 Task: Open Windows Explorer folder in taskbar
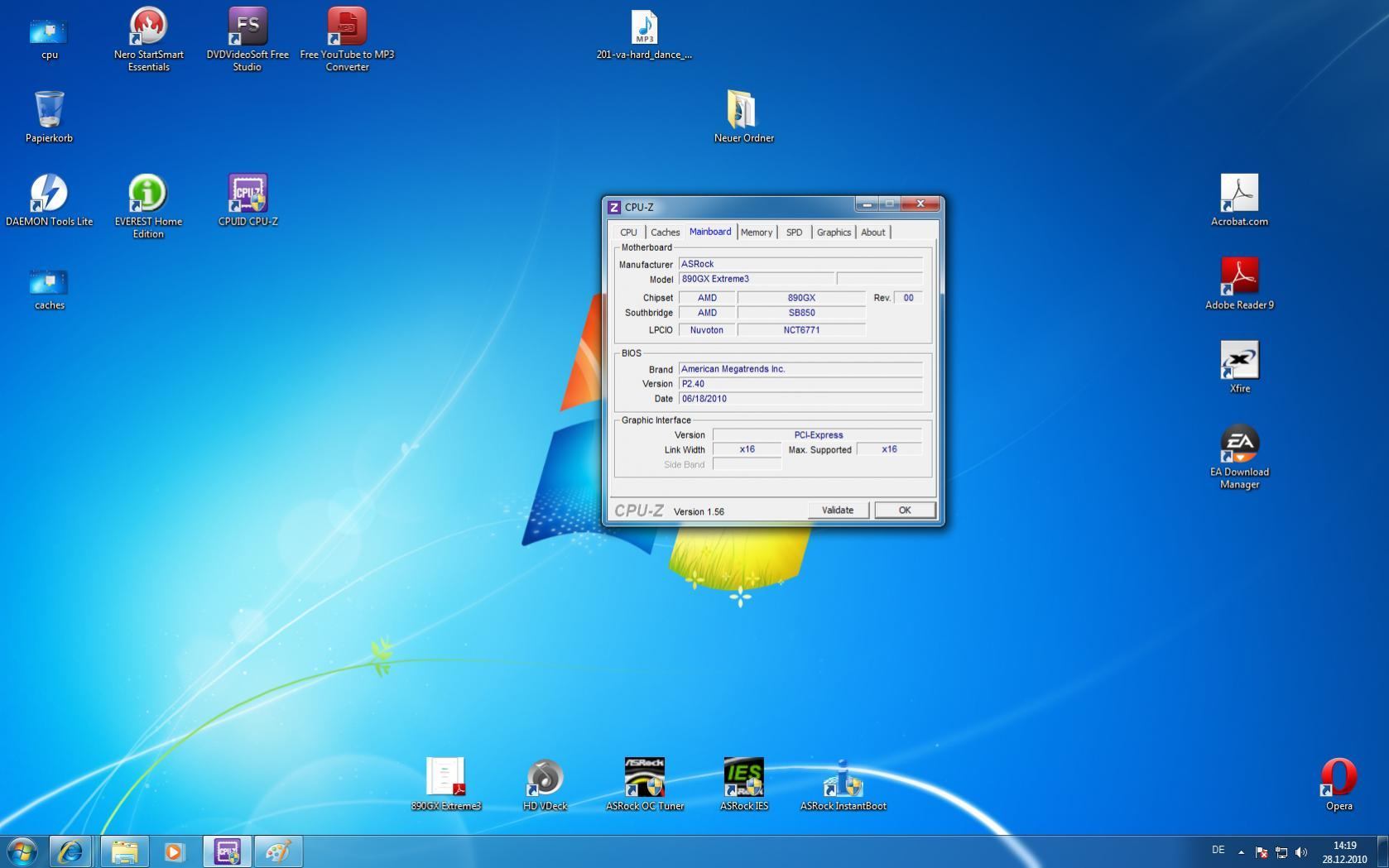click(x=124, y=851)
